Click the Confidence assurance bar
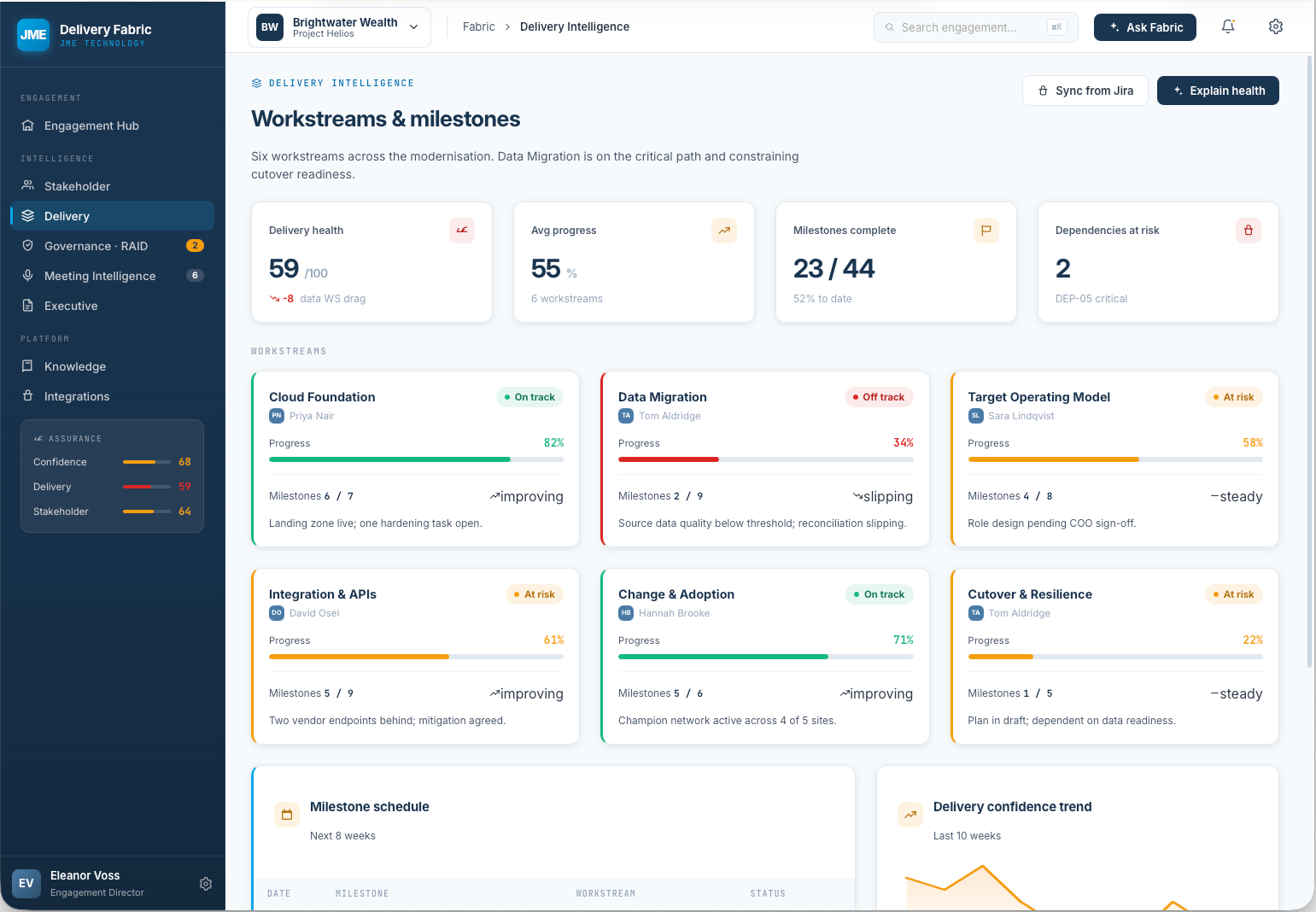This screenshot has width=1316, height=912. click(x=147, y=462)
